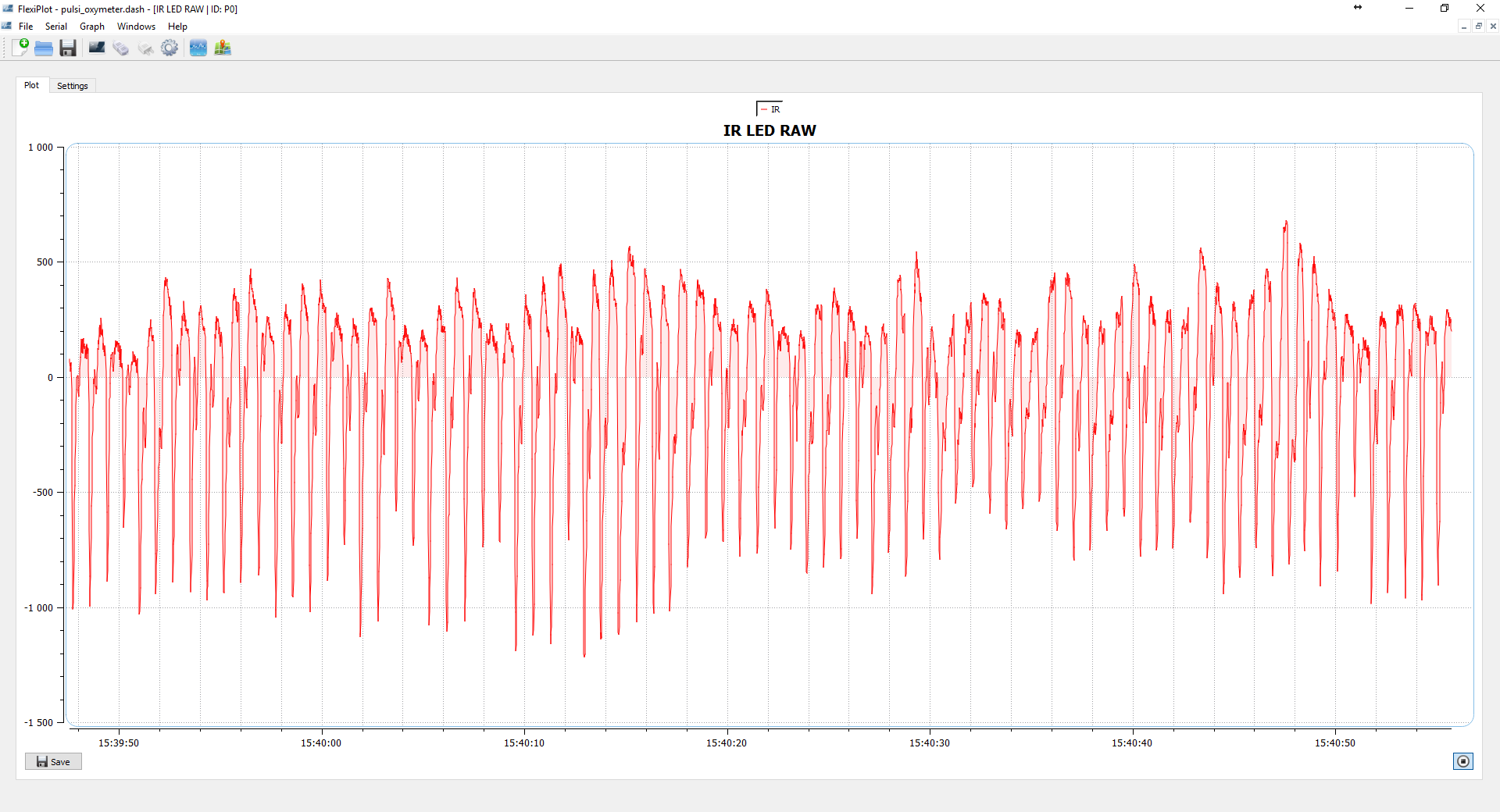Toggle the record/stop button at bottom right
The height and width of the screenshot is (812, 1500).
[1462, 761]
